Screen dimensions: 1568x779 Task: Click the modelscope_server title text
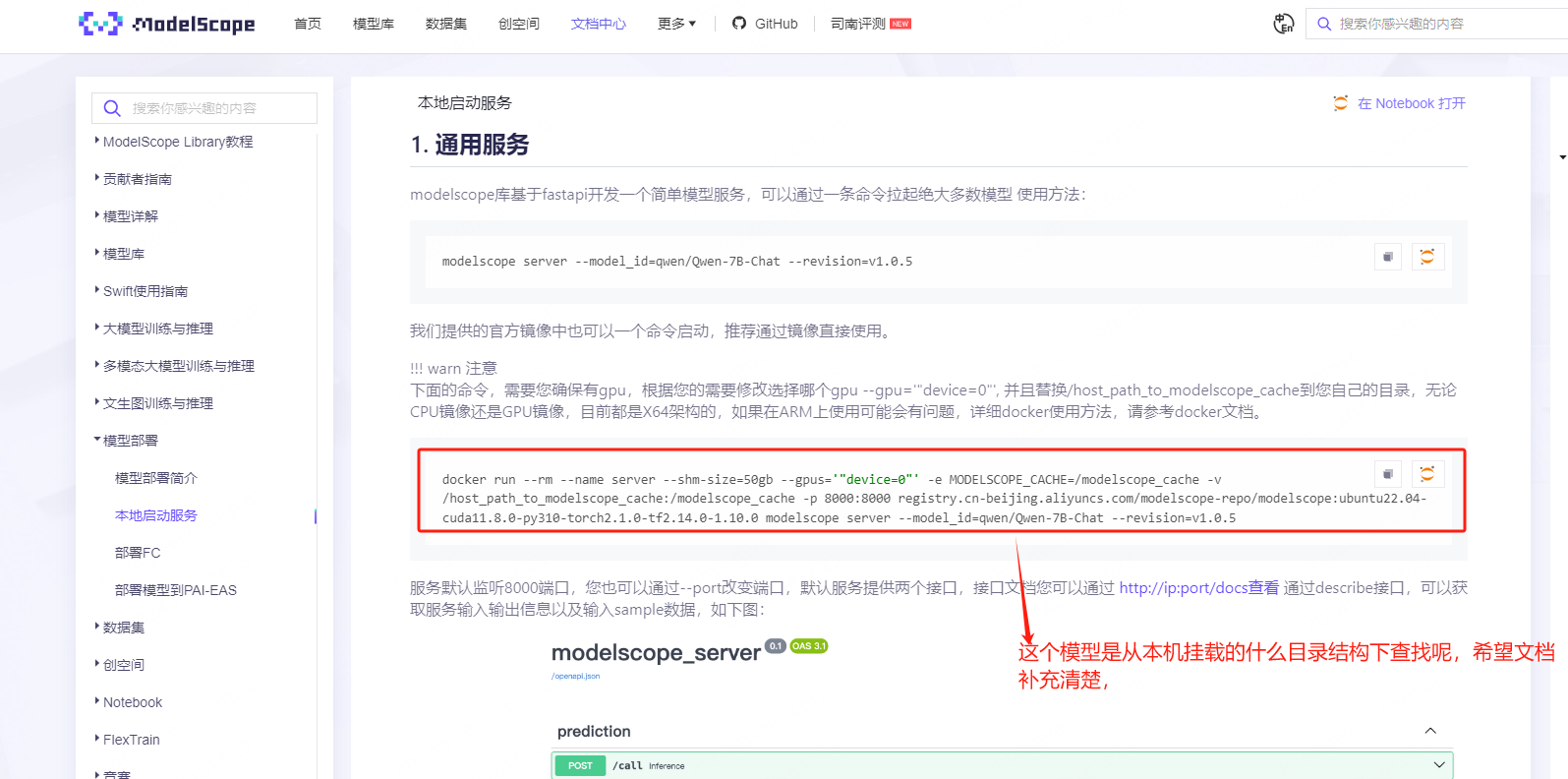tap(656, 652)
